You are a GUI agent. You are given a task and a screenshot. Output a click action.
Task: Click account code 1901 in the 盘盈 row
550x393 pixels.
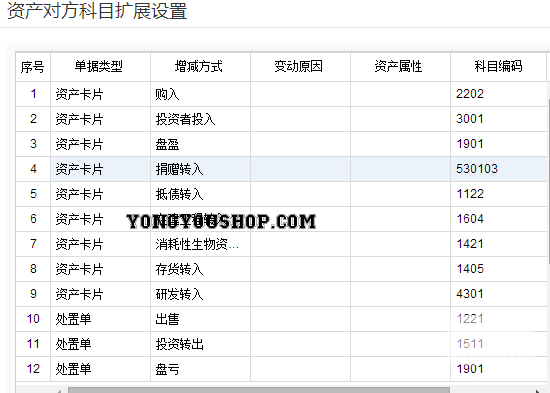click(x=470, y=144)
